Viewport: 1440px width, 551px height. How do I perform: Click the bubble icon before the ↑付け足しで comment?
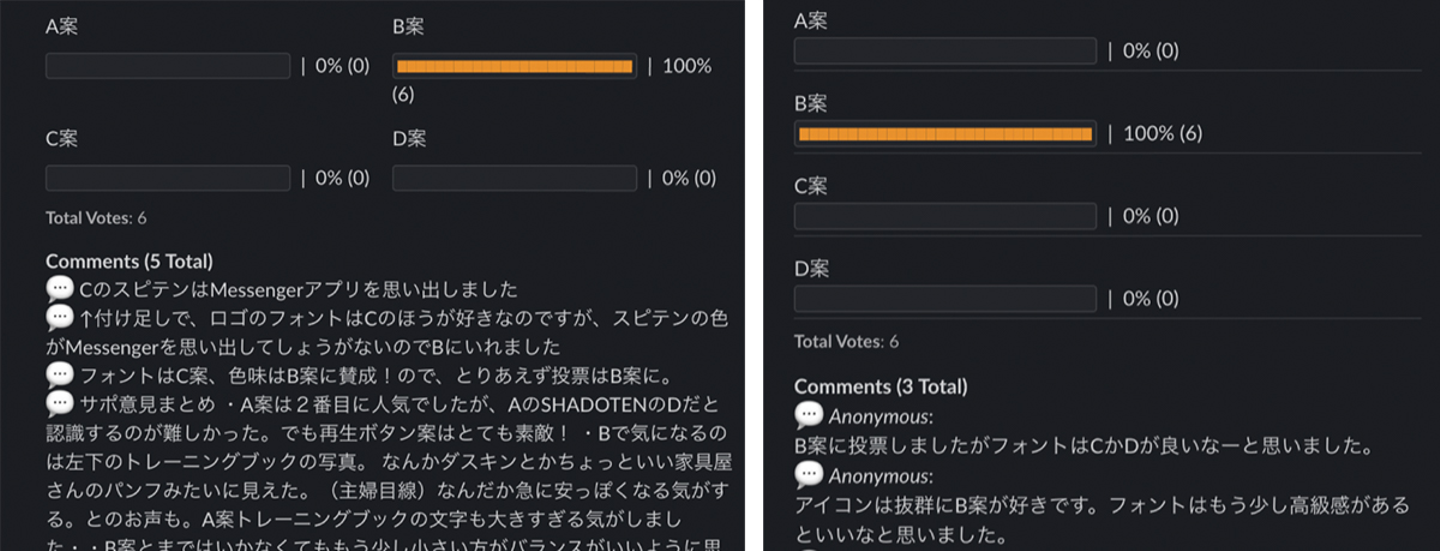[60, 319]
